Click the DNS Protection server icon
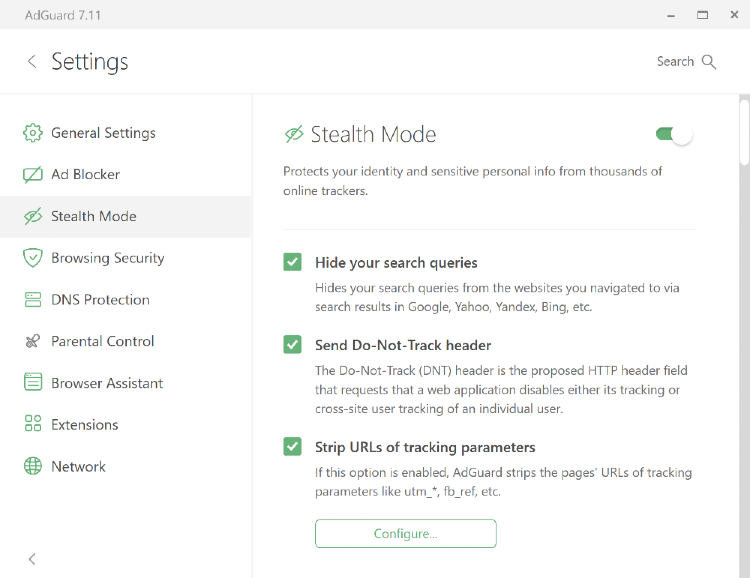This screenshot has height=578, width=750. (33, 300)
